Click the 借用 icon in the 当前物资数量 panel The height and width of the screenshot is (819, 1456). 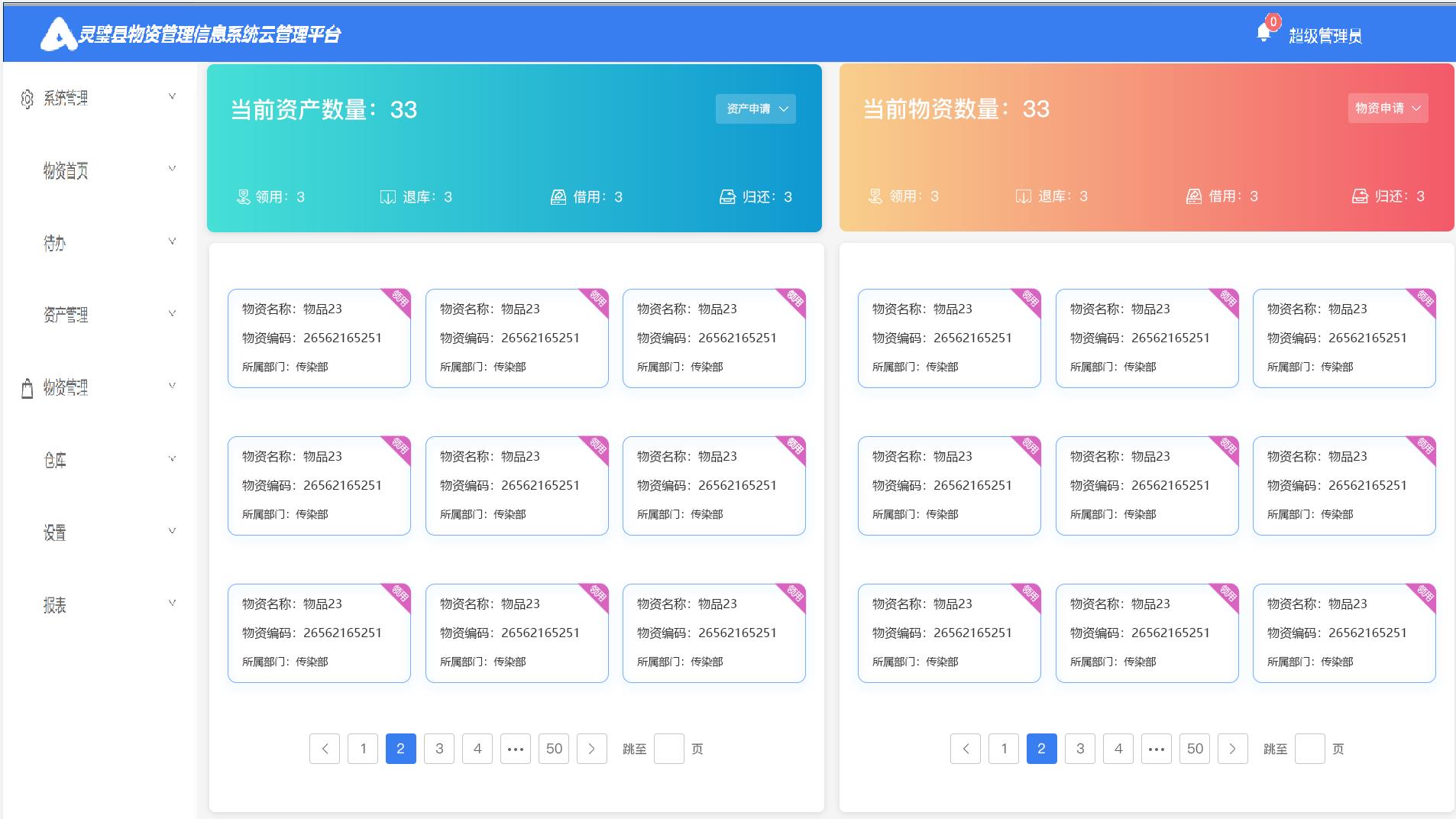(1194, 196)
